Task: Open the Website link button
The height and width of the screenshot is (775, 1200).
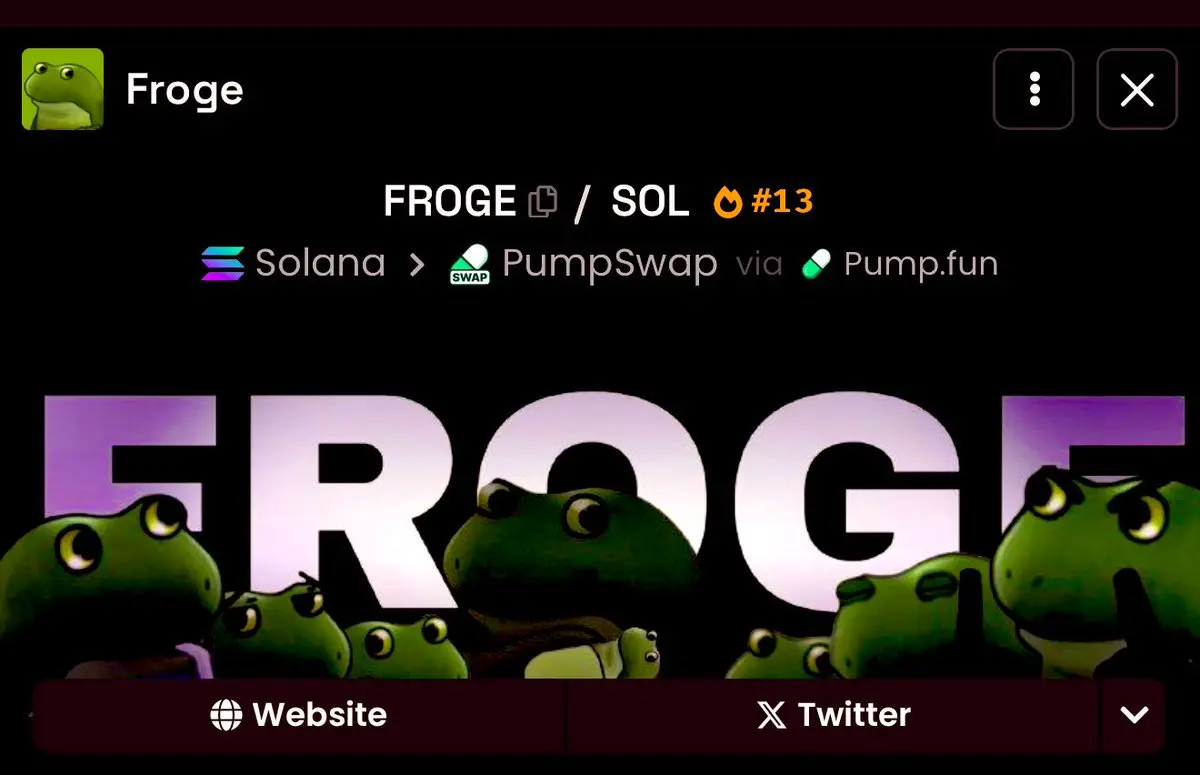Action: (x=299, y=715)
